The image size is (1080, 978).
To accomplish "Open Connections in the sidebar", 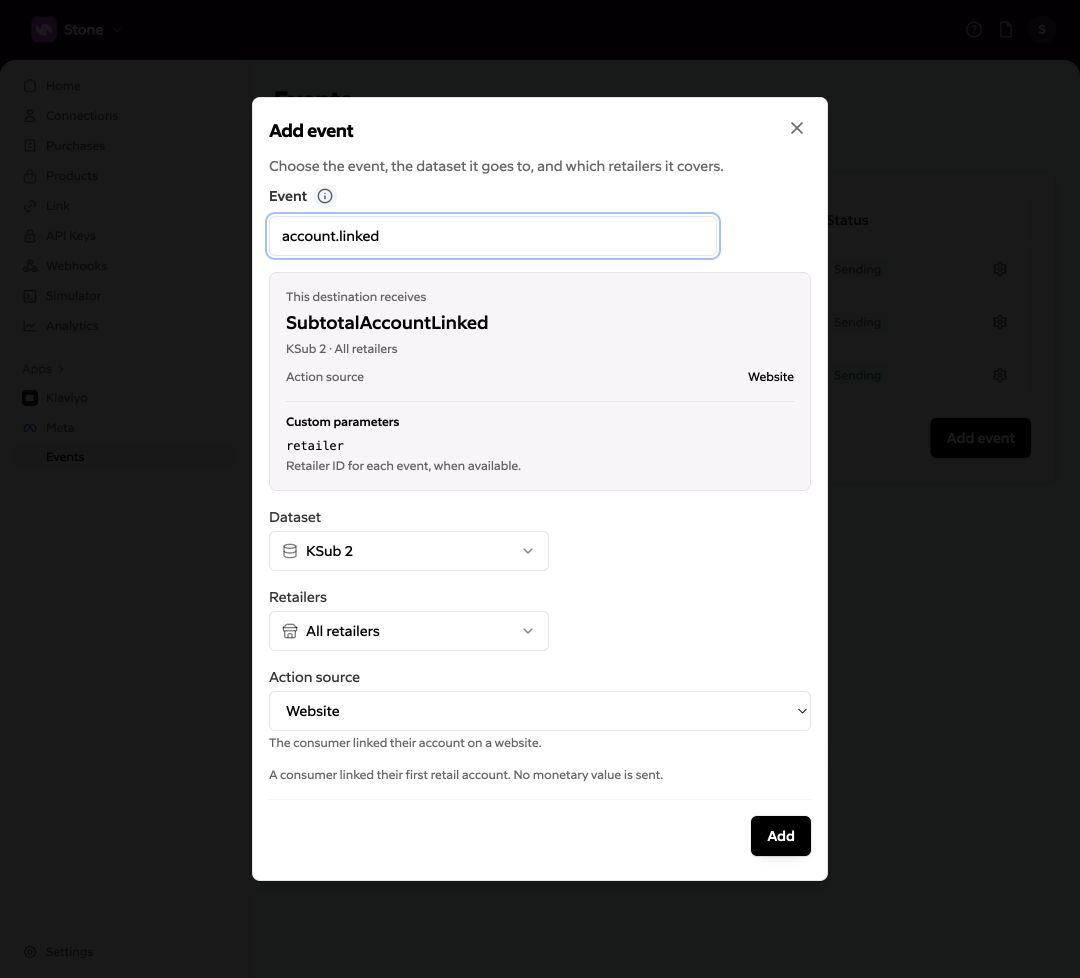I will click(81, 116).
